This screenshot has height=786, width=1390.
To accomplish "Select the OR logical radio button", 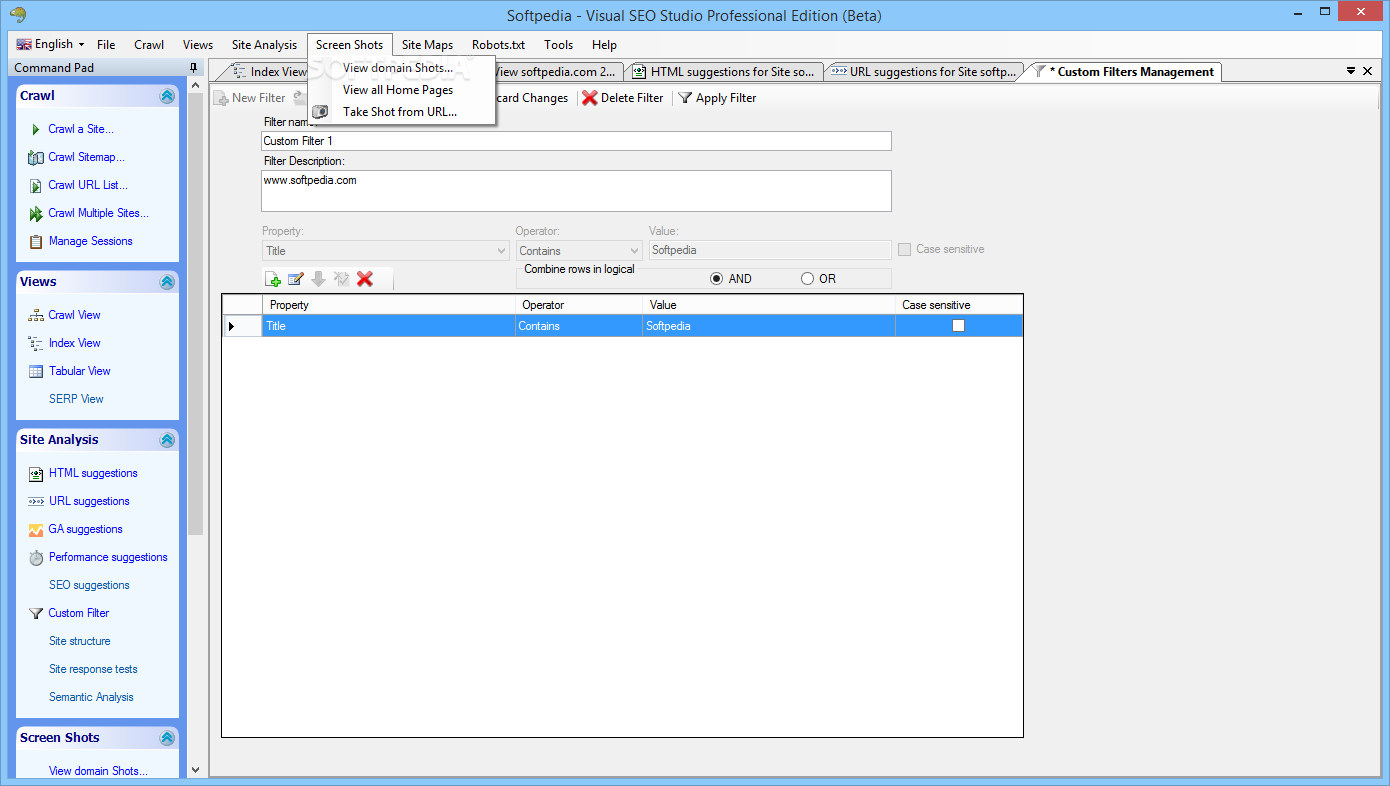I will pos(807,279).
